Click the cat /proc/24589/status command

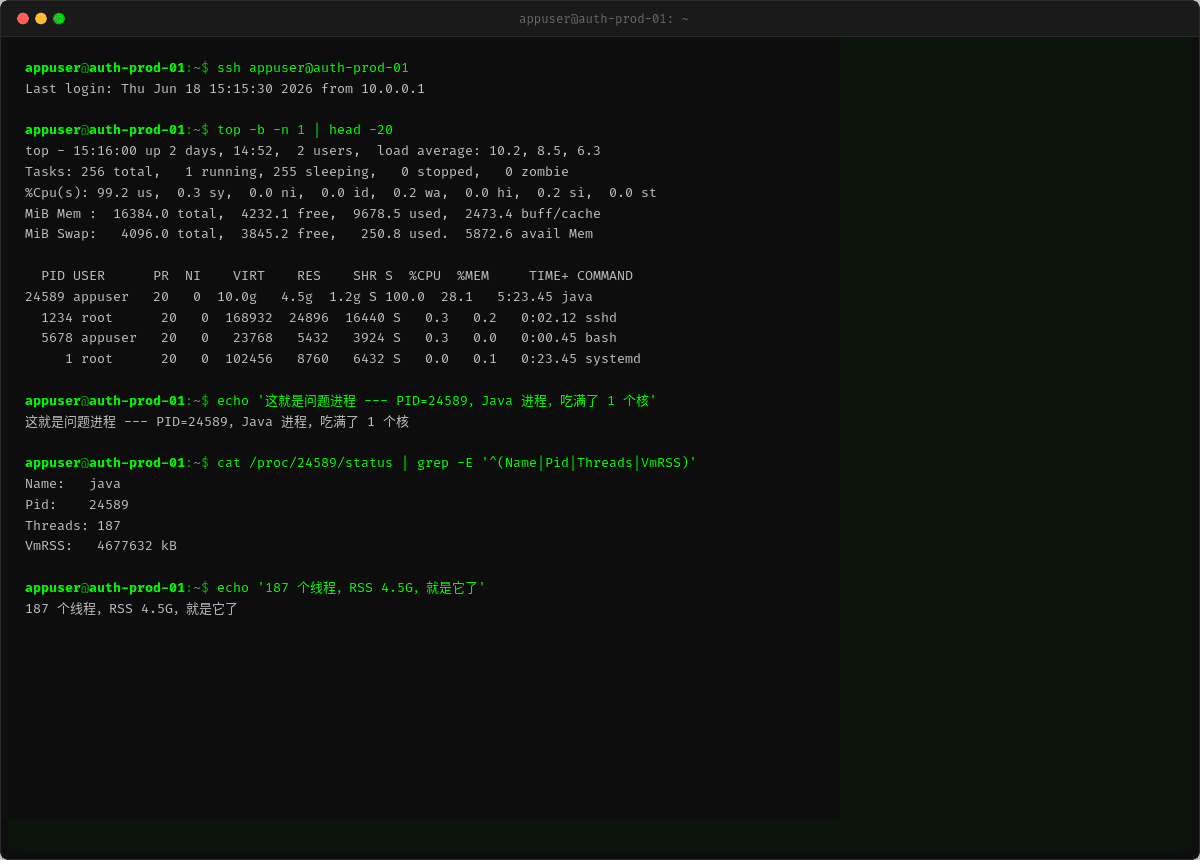coord(457,463)
